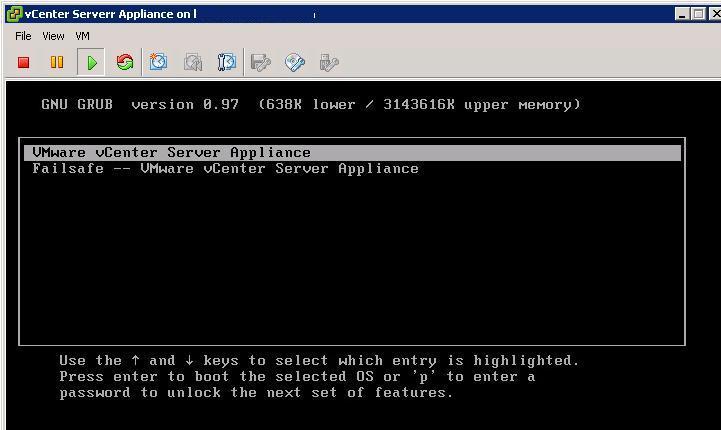This screenshot has height=430, width=721.
Task: Power on the VM with the green play icon
Action: point(91,62)
